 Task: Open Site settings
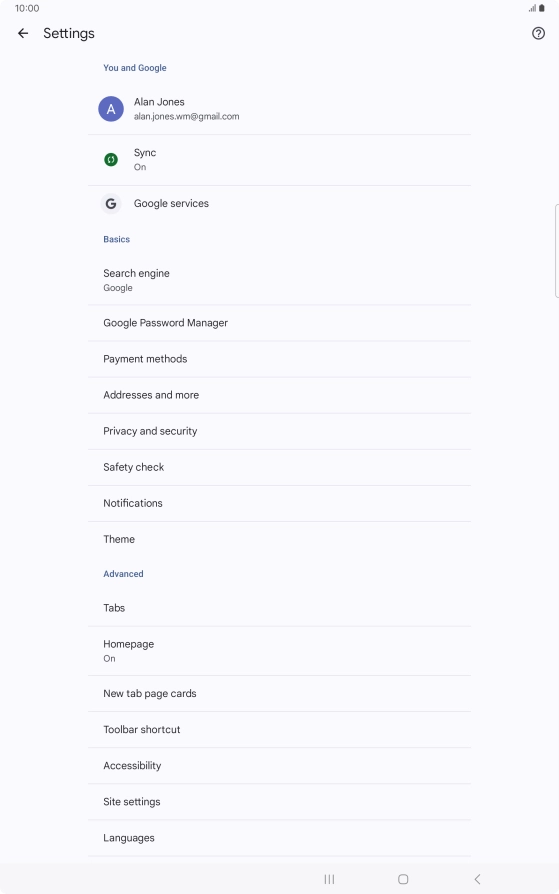tap(280, 802)
